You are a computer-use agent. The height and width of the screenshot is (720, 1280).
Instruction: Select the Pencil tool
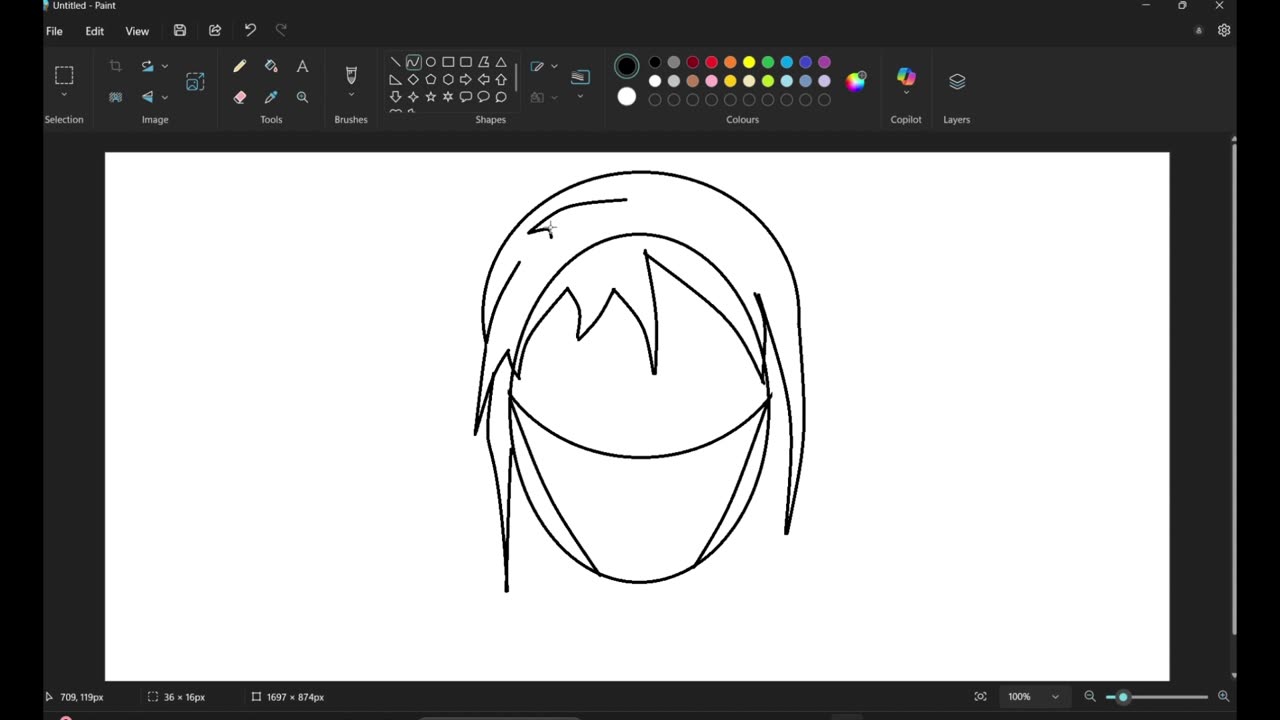coord(240,66)
